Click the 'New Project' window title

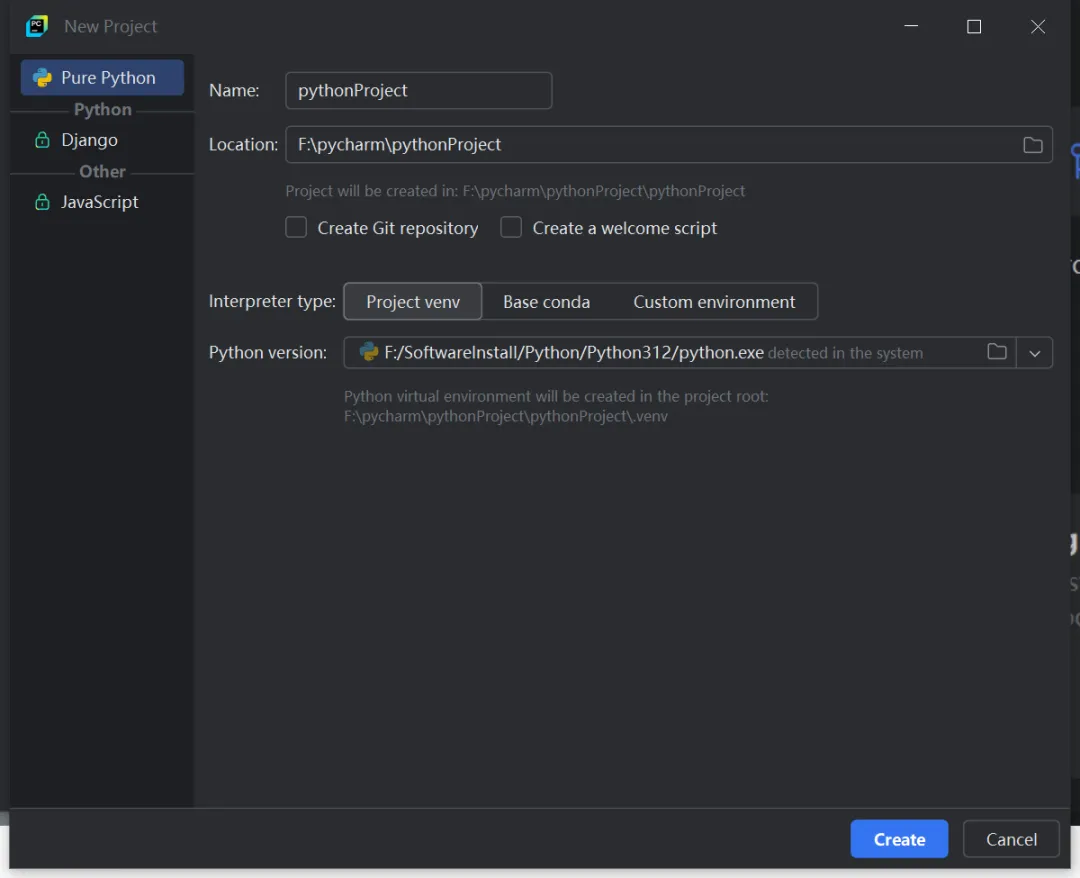(x=110, y=26)
